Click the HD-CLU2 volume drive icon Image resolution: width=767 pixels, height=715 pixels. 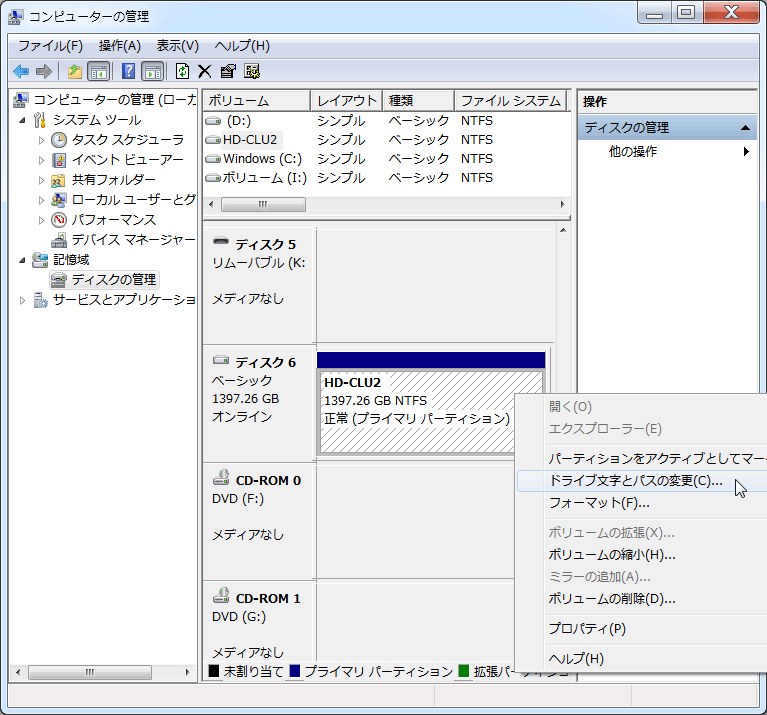213,140
